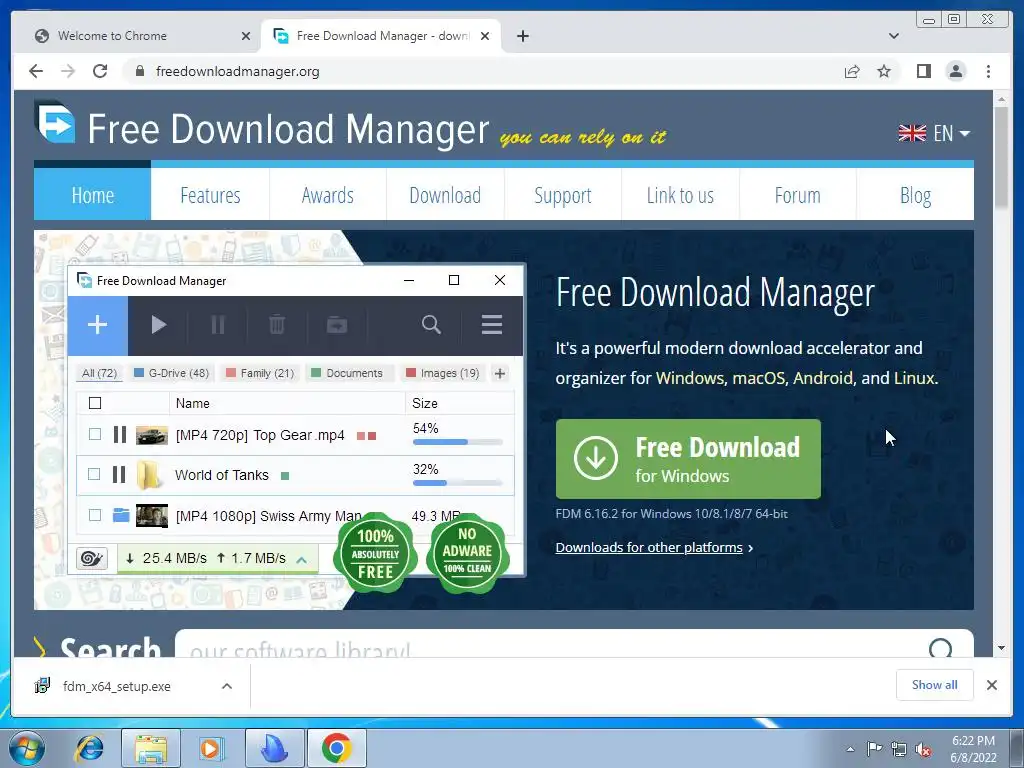Open the Chrome profile avatar
The image size is (1024, 768).
point(956,71)
